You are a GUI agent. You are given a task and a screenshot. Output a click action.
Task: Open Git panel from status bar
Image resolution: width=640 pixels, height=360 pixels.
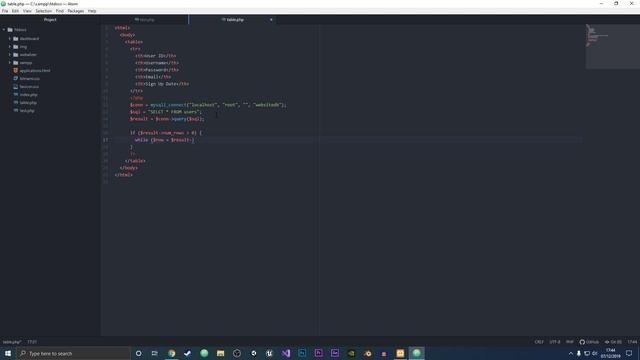613,342
